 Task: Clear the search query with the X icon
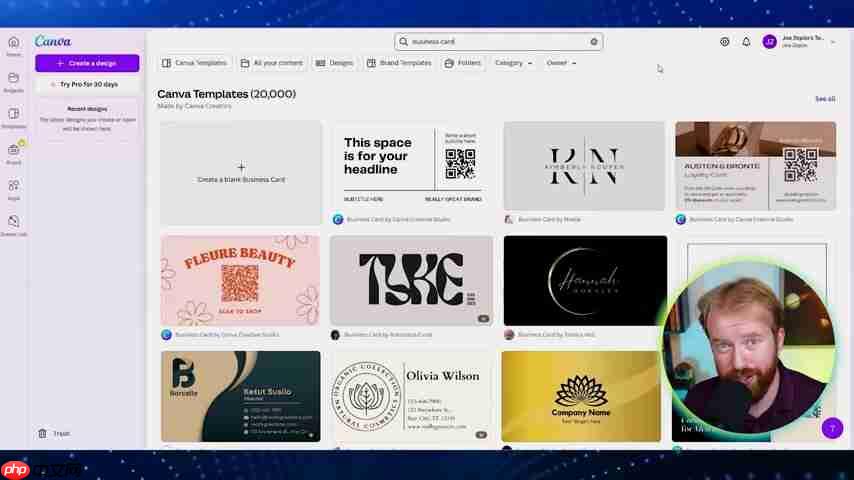pos(594,41)
